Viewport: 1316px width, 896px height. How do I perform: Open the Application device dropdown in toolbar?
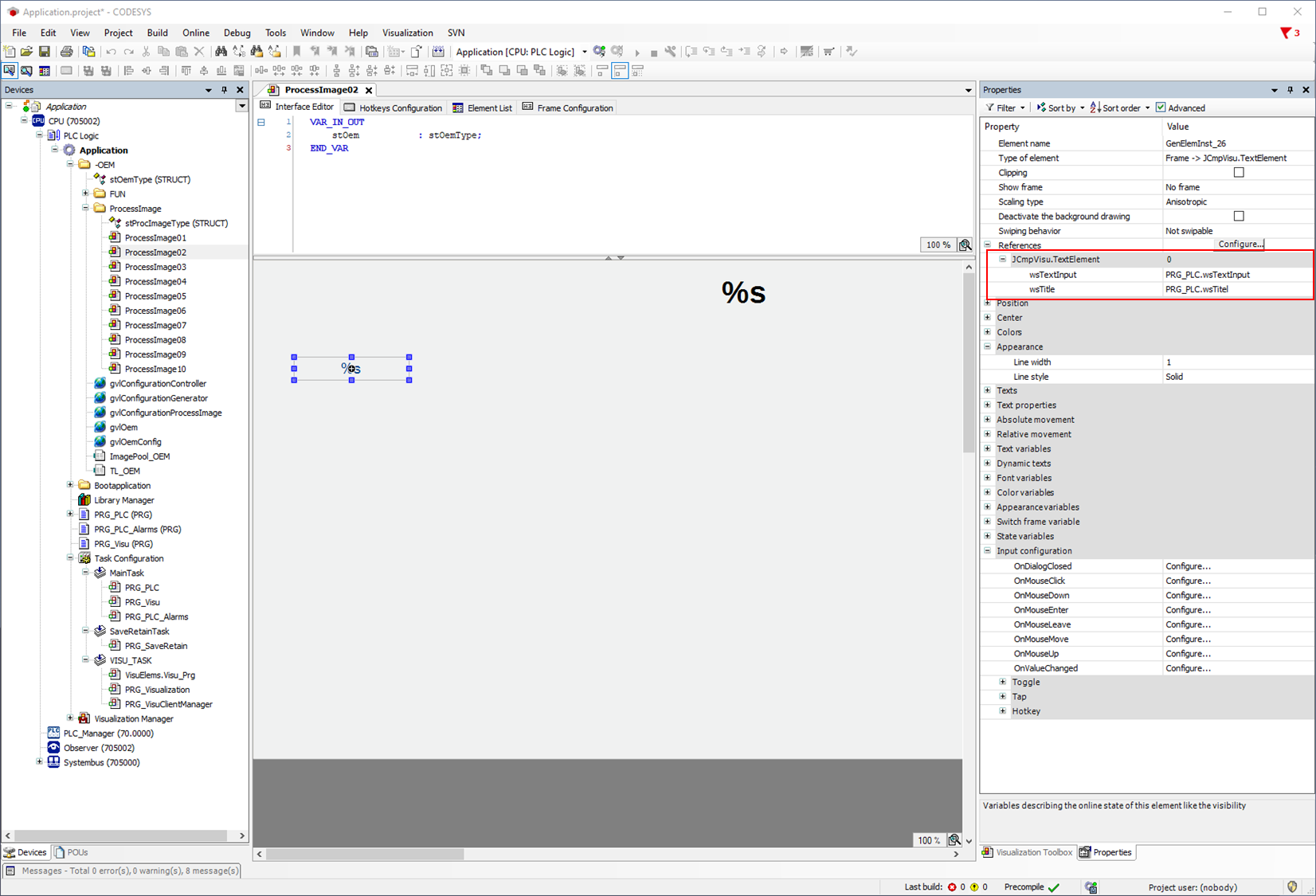[x=585, y=52]
